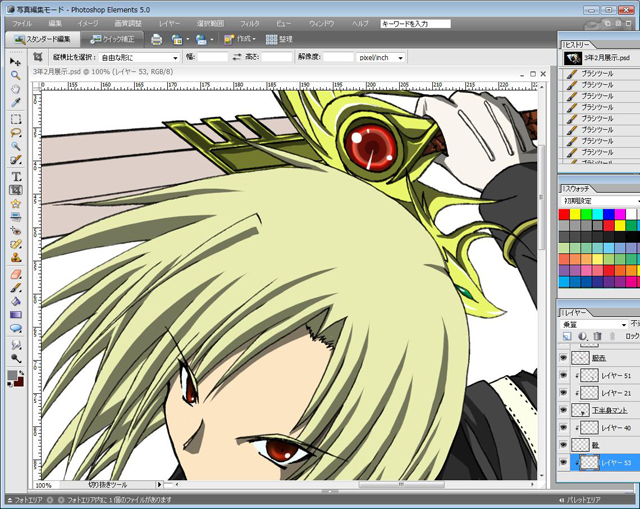640x509 pixels.
Task: Hide layer レイヤー 21 with eye icon
Action: coord(563,392)
